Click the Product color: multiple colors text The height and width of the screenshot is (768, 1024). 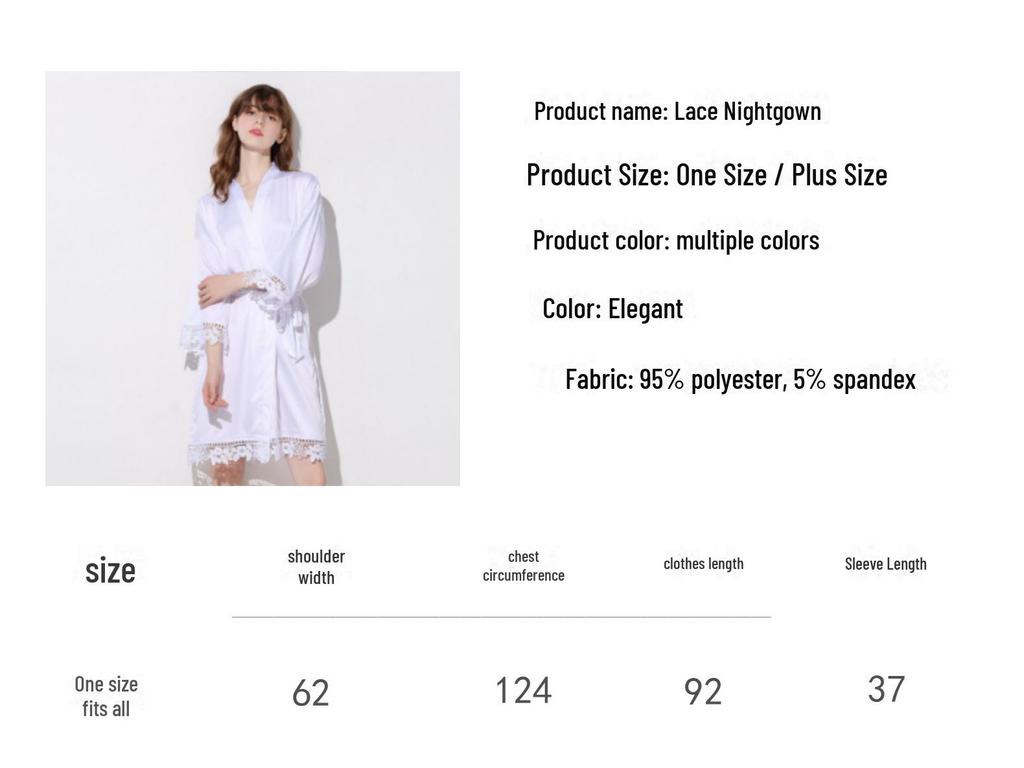pyautogui.click(x=676, y=240)
